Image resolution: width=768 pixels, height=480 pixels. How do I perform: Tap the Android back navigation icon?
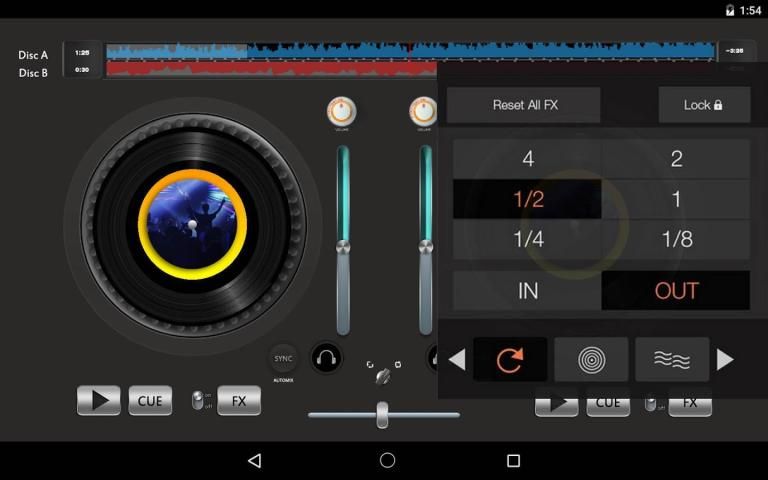[254, 460]
